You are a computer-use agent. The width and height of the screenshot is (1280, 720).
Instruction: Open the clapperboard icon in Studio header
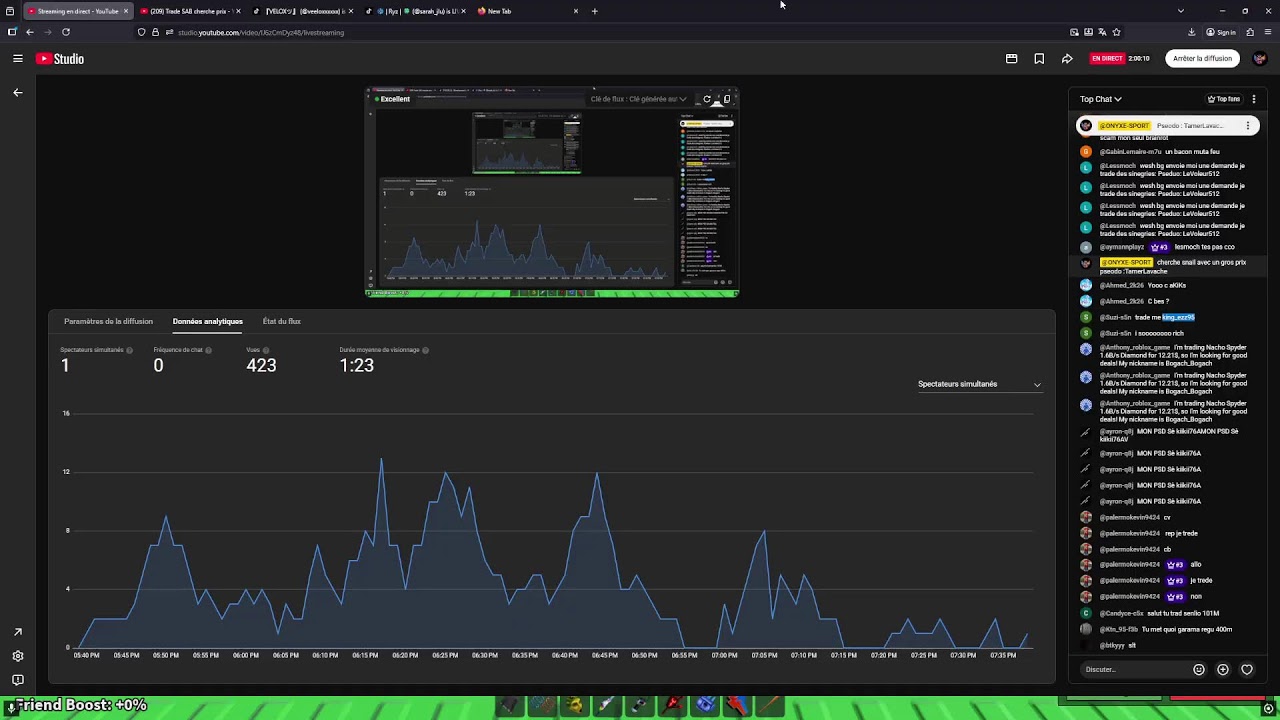pos(1011,59)
